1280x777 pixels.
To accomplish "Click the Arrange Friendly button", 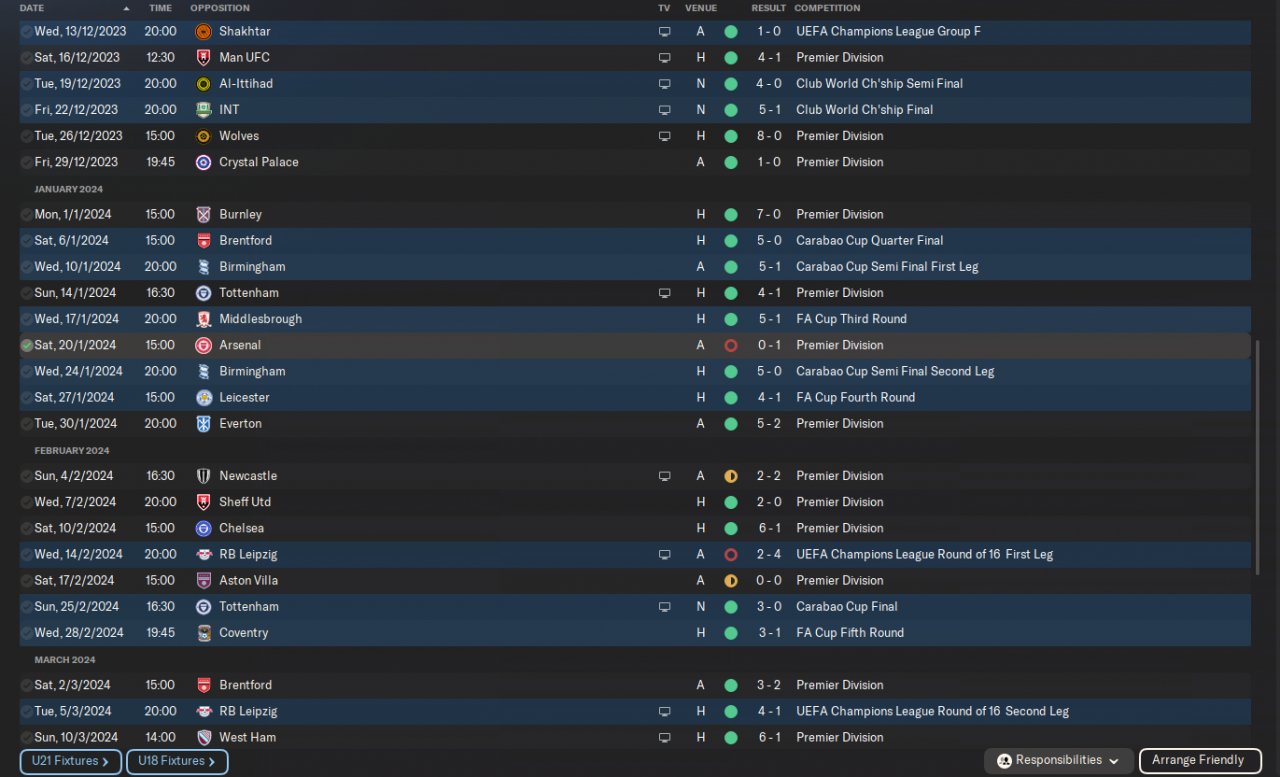I will [x=1198, y=761].
